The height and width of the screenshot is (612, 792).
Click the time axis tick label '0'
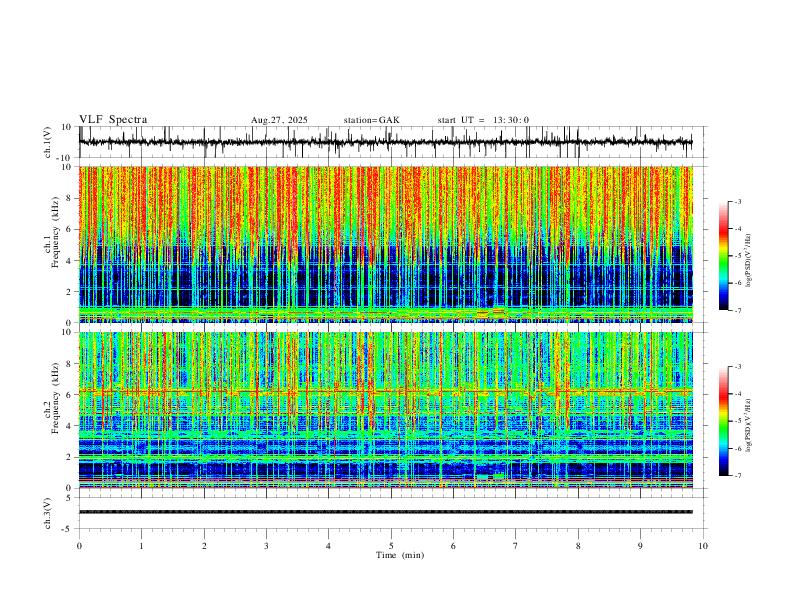pyautogui.click(x=79, y=546)
